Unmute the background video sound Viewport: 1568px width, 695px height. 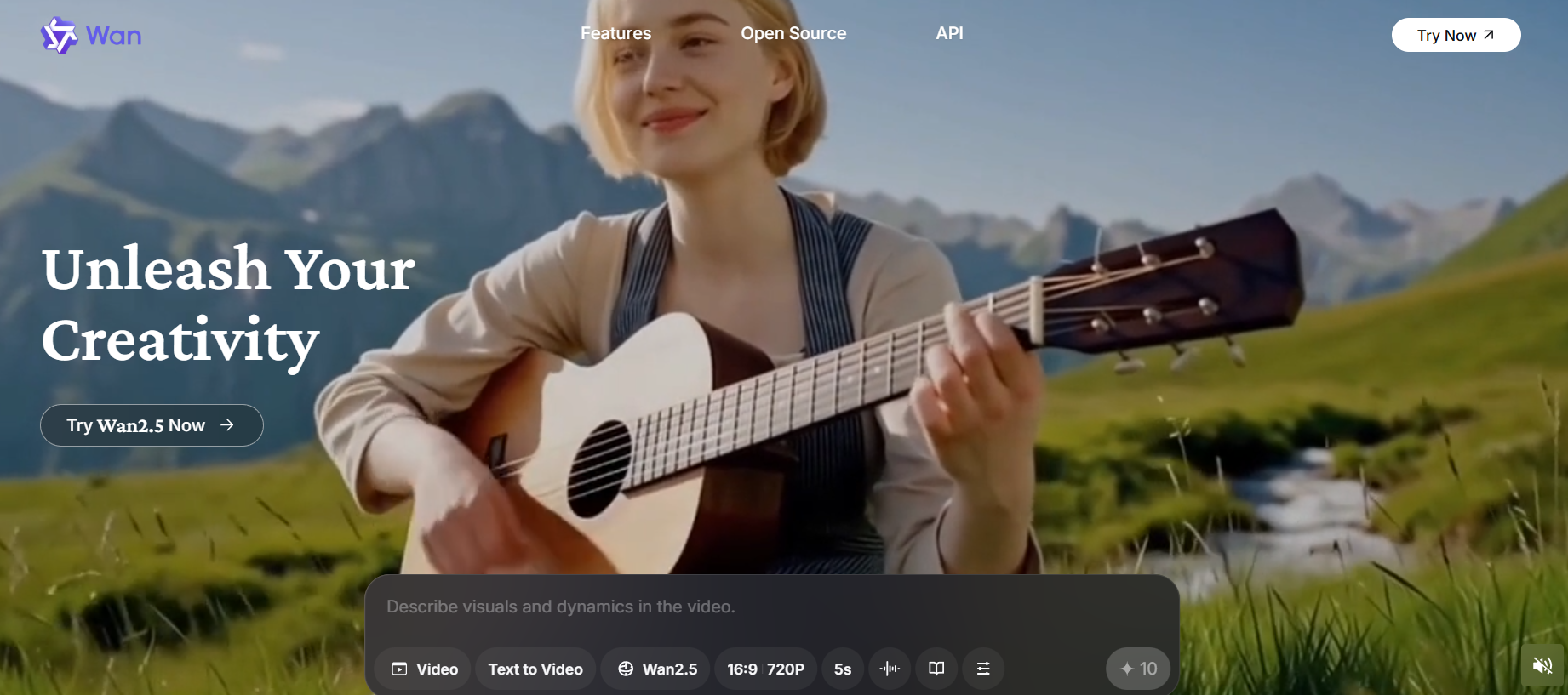click(x=1542, y=665)
